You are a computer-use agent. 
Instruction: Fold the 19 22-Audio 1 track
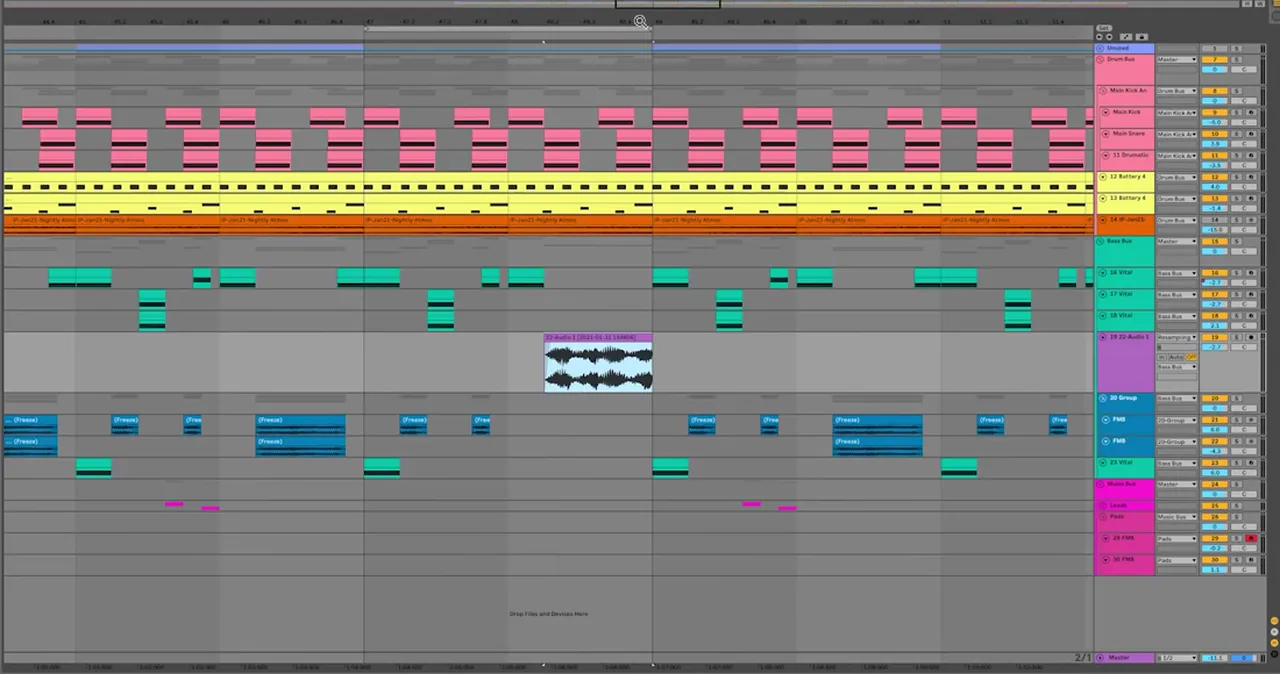pos(1103,337)
